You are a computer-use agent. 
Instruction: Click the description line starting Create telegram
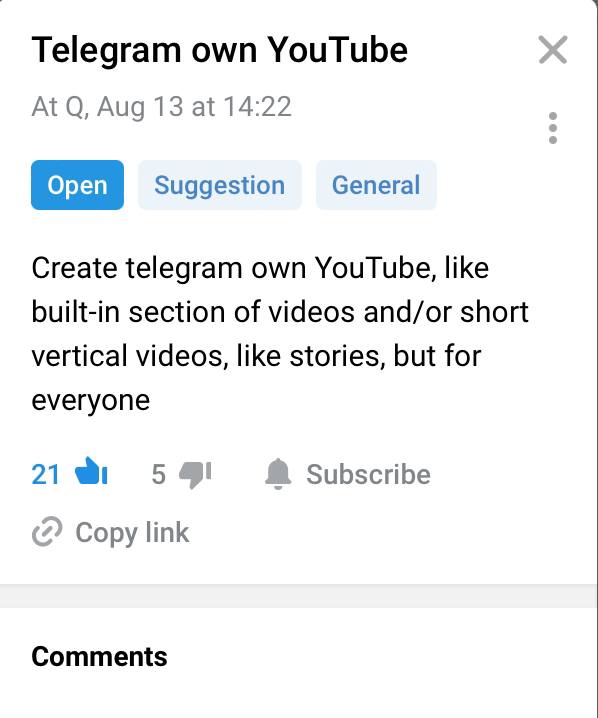click(260, 268)
